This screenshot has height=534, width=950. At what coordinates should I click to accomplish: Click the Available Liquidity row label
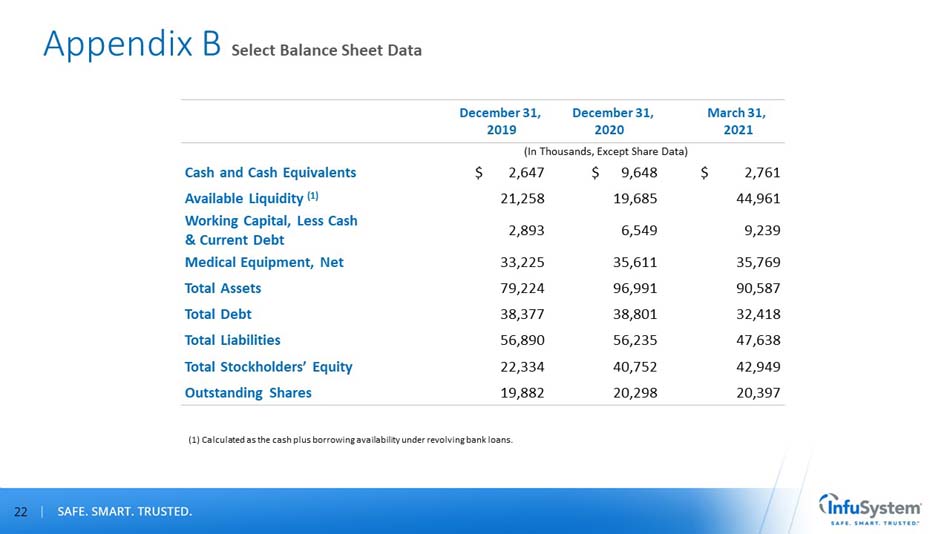251,197
